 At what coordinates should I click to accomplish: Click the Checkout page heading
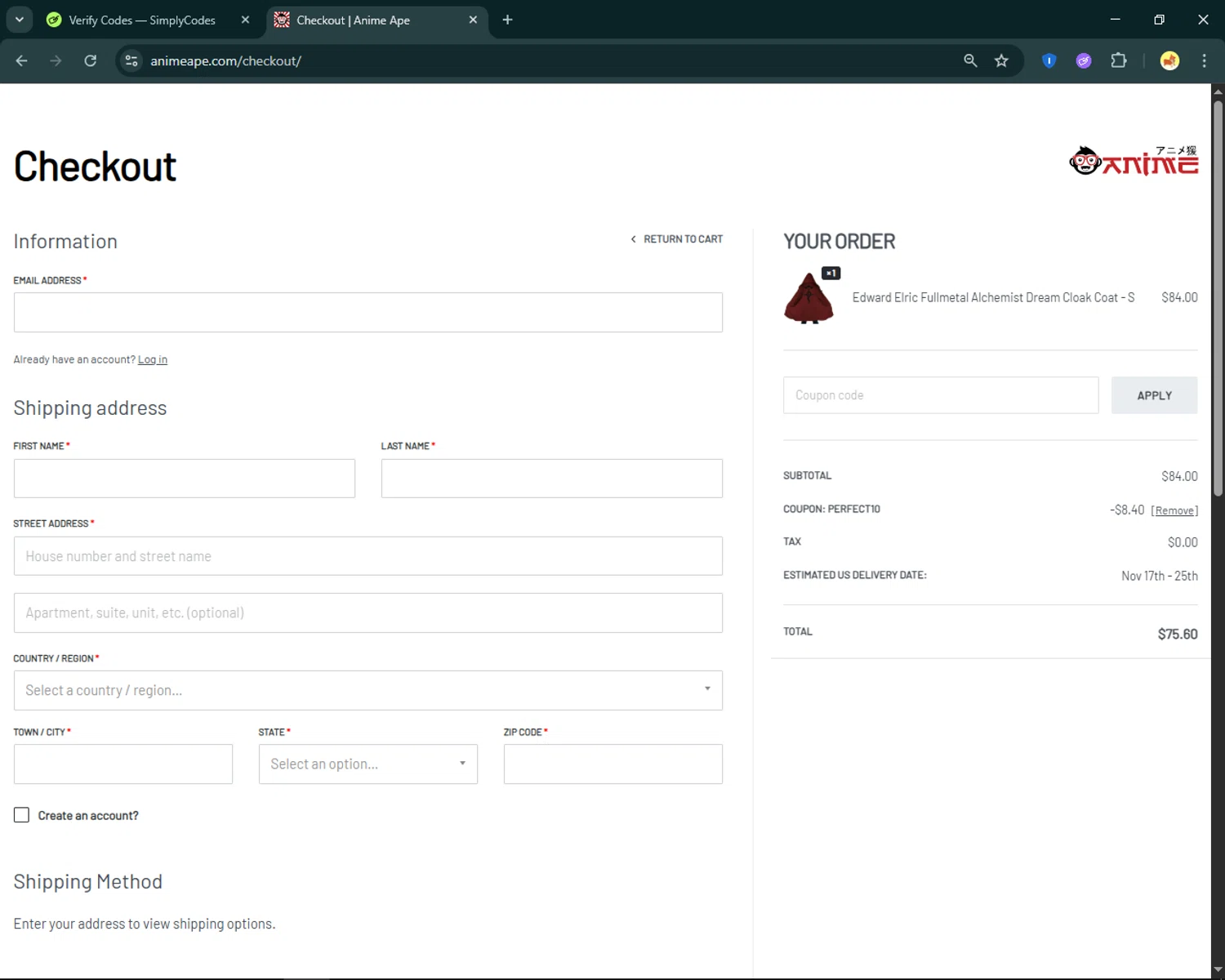point(95,167)
